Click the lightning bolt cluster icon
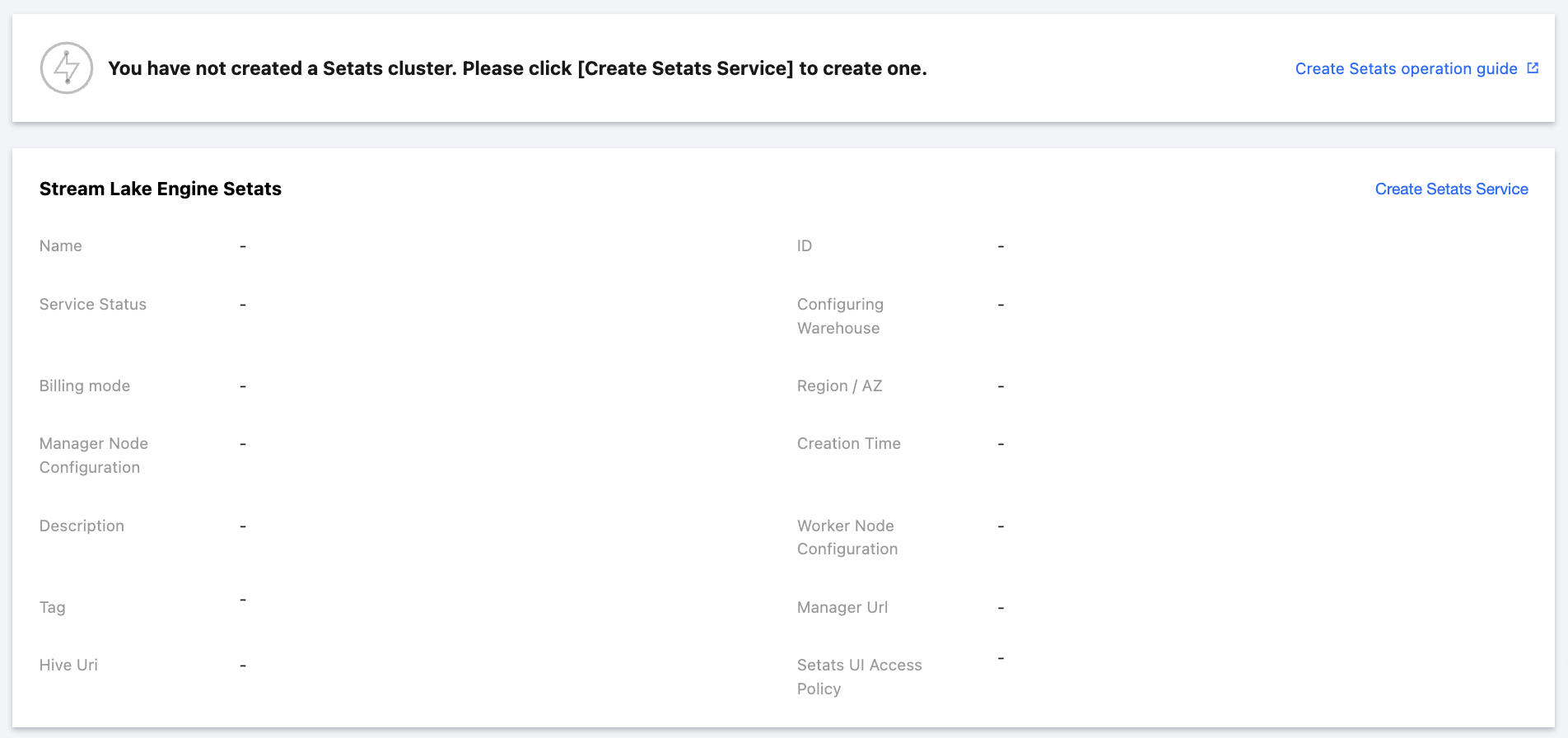 (67, 68)
